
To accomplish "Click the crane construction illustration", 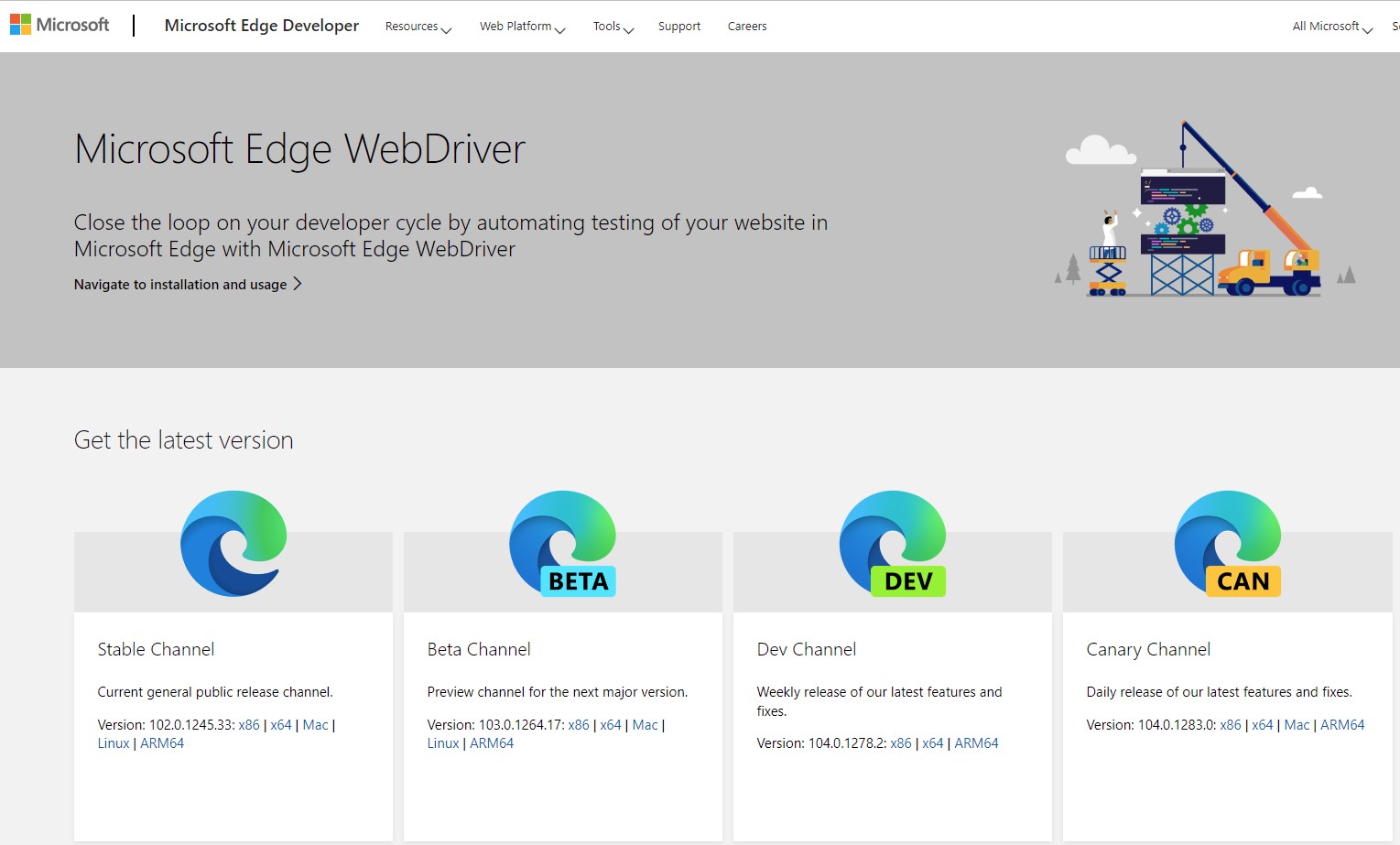I will point(1205,209).
